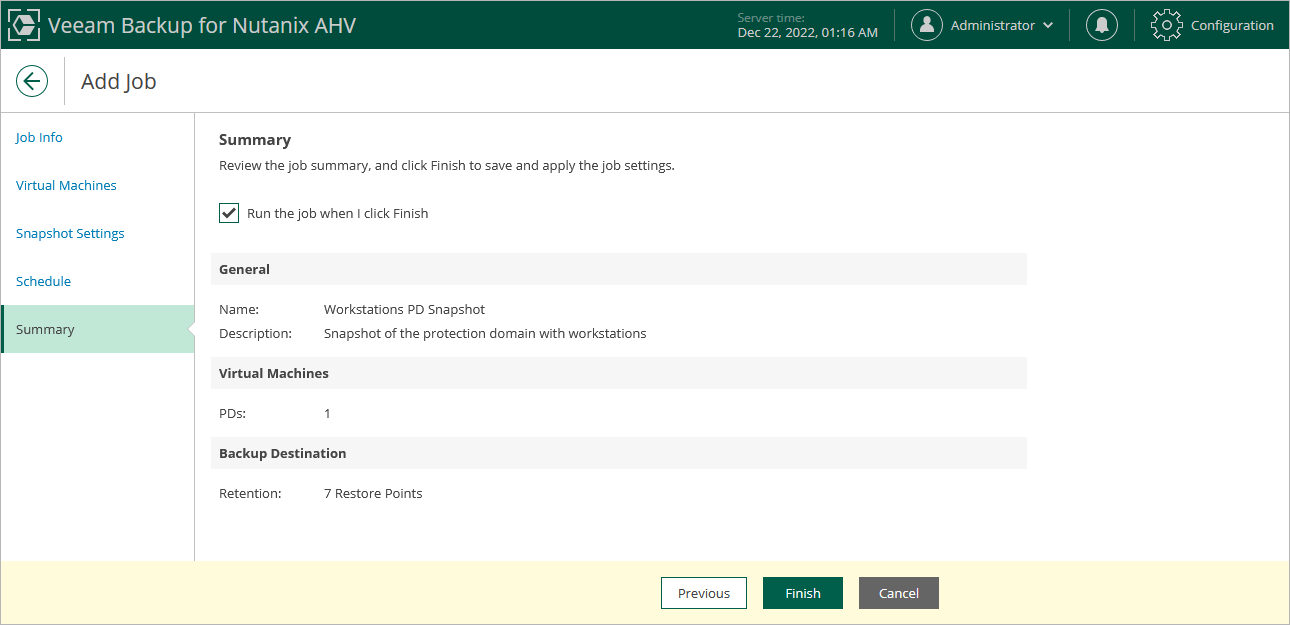Click the General section header
1290x625 pixels.
pos(619,269)
